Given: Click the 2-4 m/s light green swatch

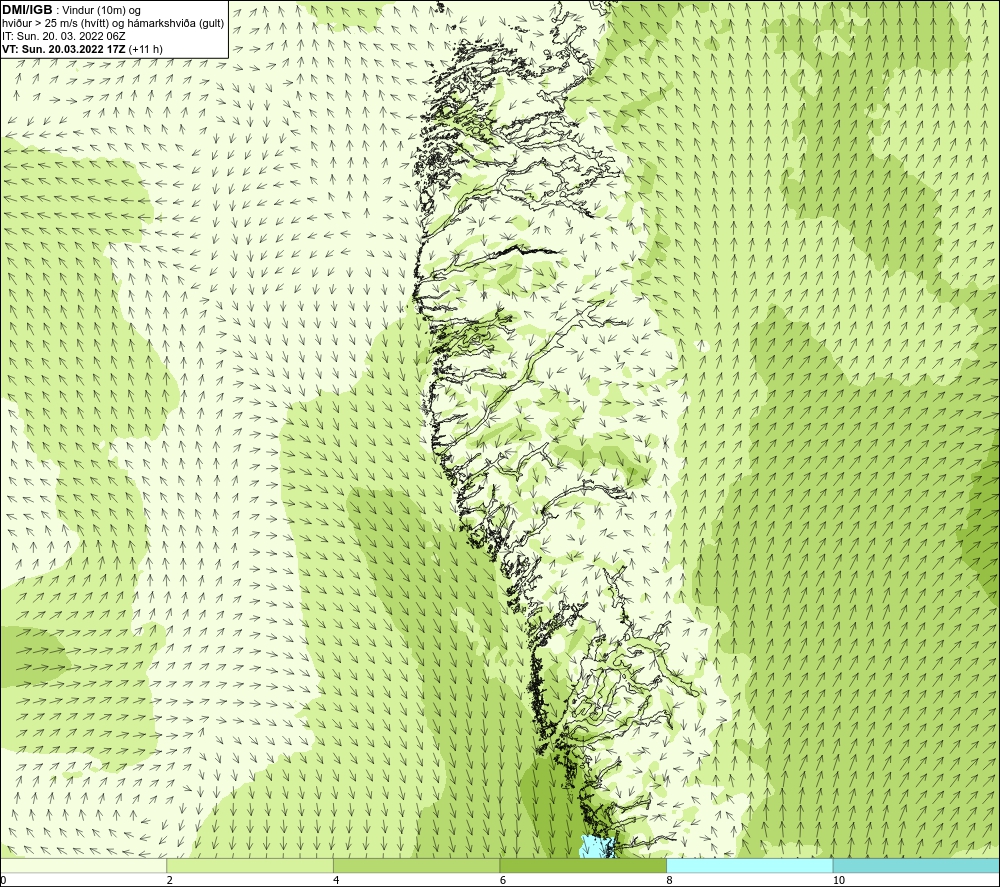Looking at the screenshot, I should point(250,865).
